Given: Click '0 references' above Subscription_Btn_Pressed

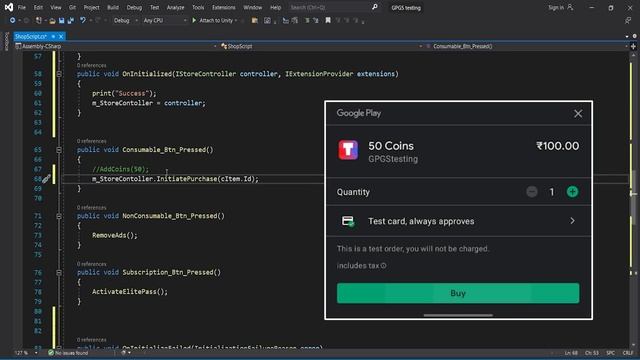Looking at the screenshot, I should click(x=91, y=264).
